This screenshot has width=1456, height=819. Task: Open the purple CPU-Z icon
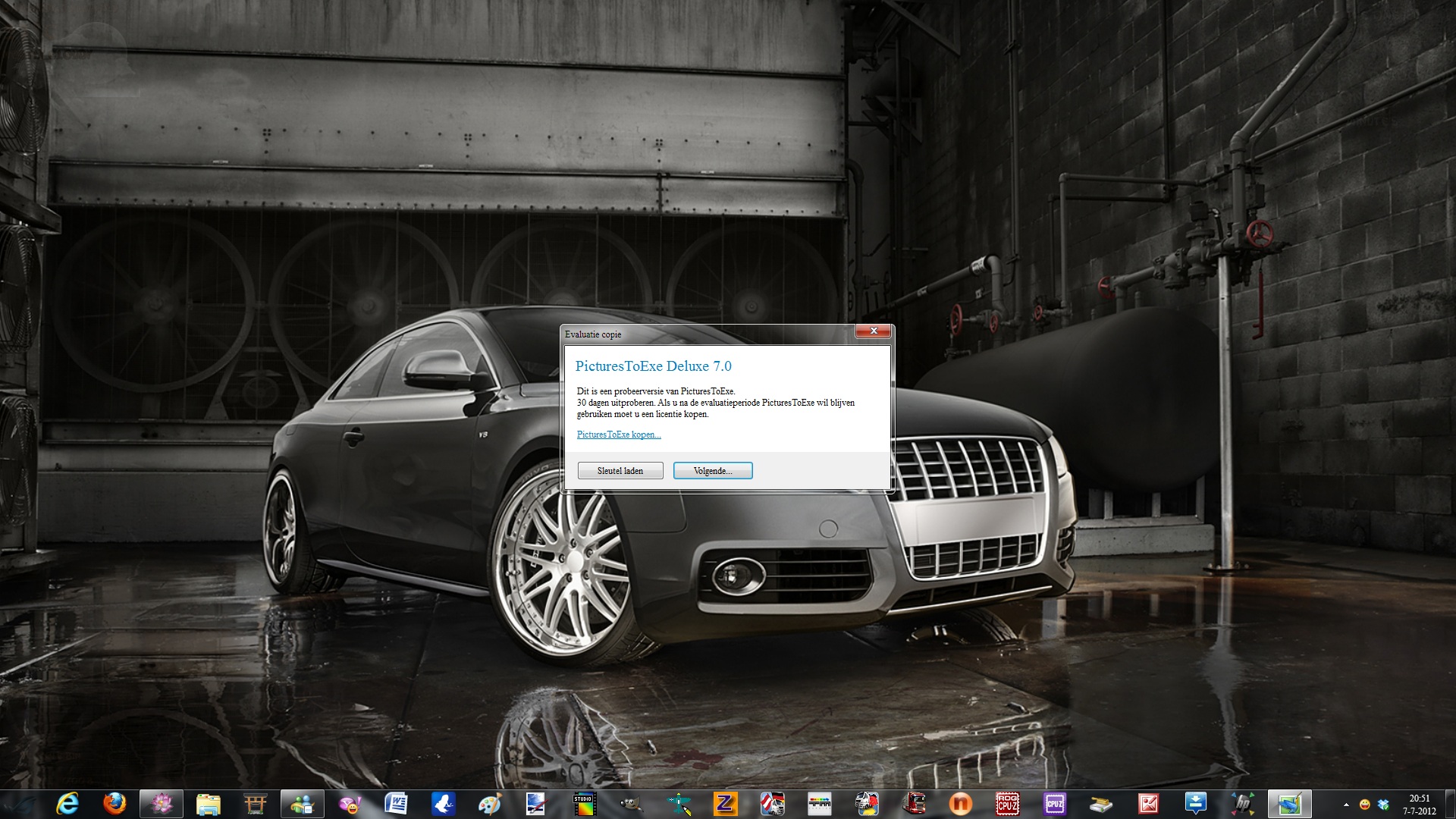(x=1054, y=804)
